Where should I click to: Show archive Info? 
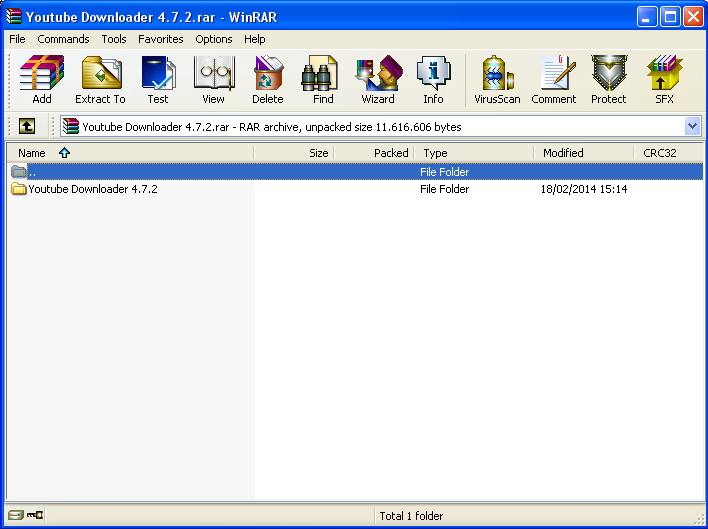[433, 80]
